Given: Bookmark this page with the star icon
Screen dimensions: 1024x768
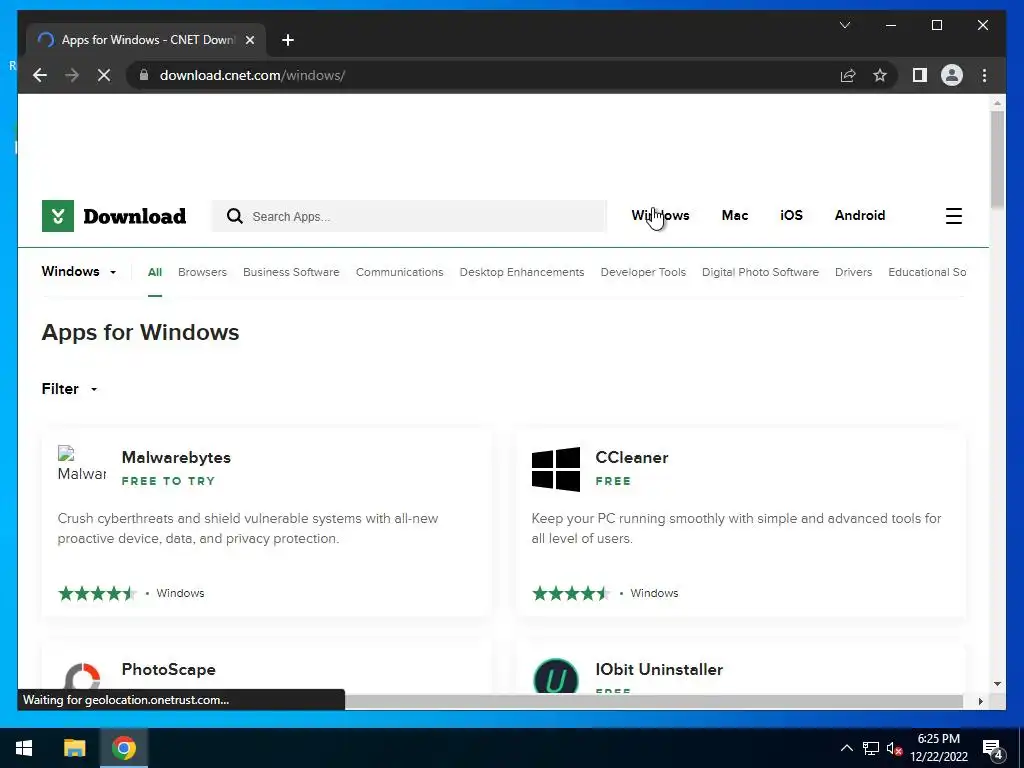Looking at the screenshot, I should point(880,75).
